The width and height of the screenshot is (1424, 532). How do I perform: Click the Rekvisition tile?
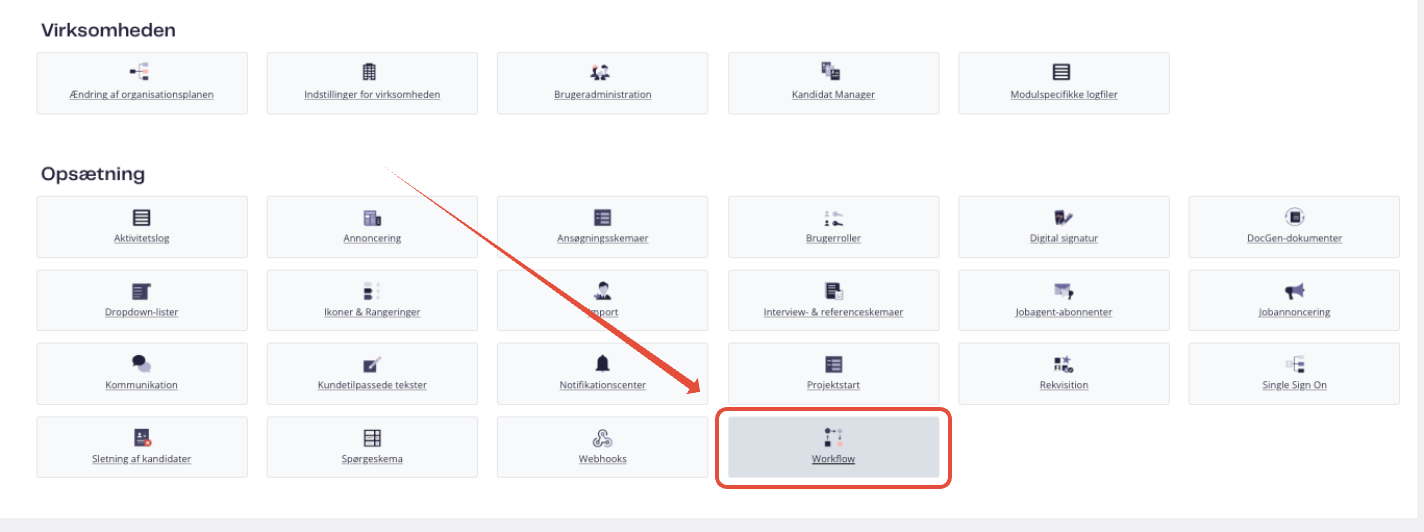[x=1063, y=374]
